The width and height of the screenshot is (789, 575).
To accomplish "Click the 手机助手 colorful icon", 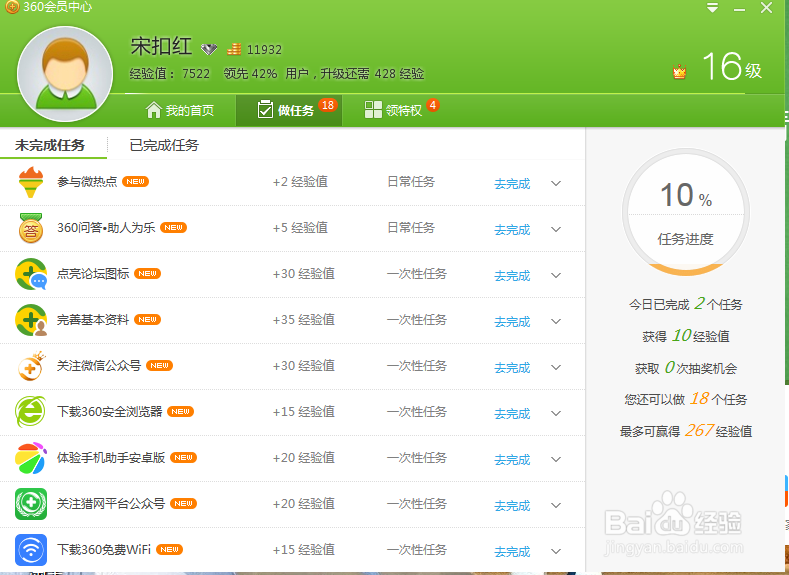I will 31,458.
